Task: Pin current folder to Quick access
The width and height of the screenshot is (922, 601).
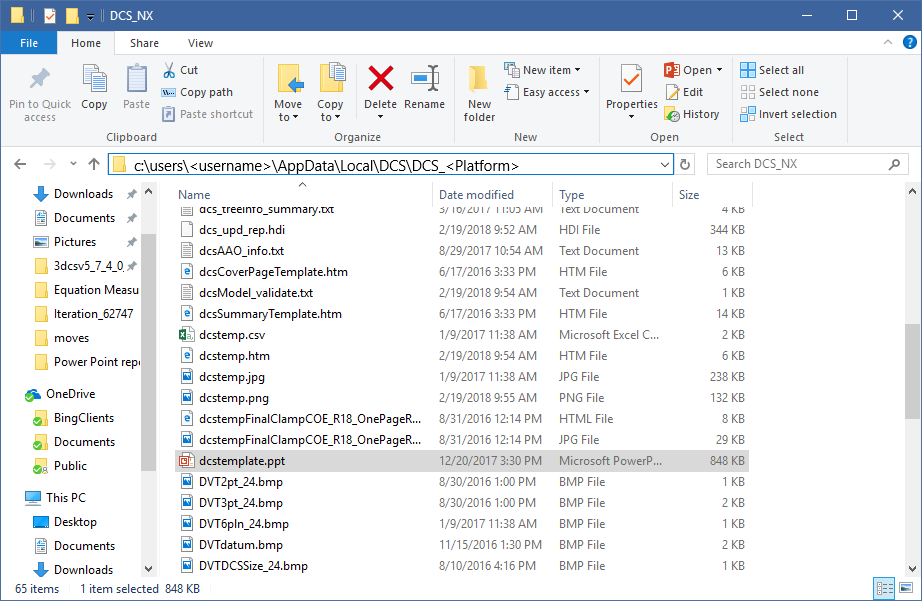Action: [39, 90]
